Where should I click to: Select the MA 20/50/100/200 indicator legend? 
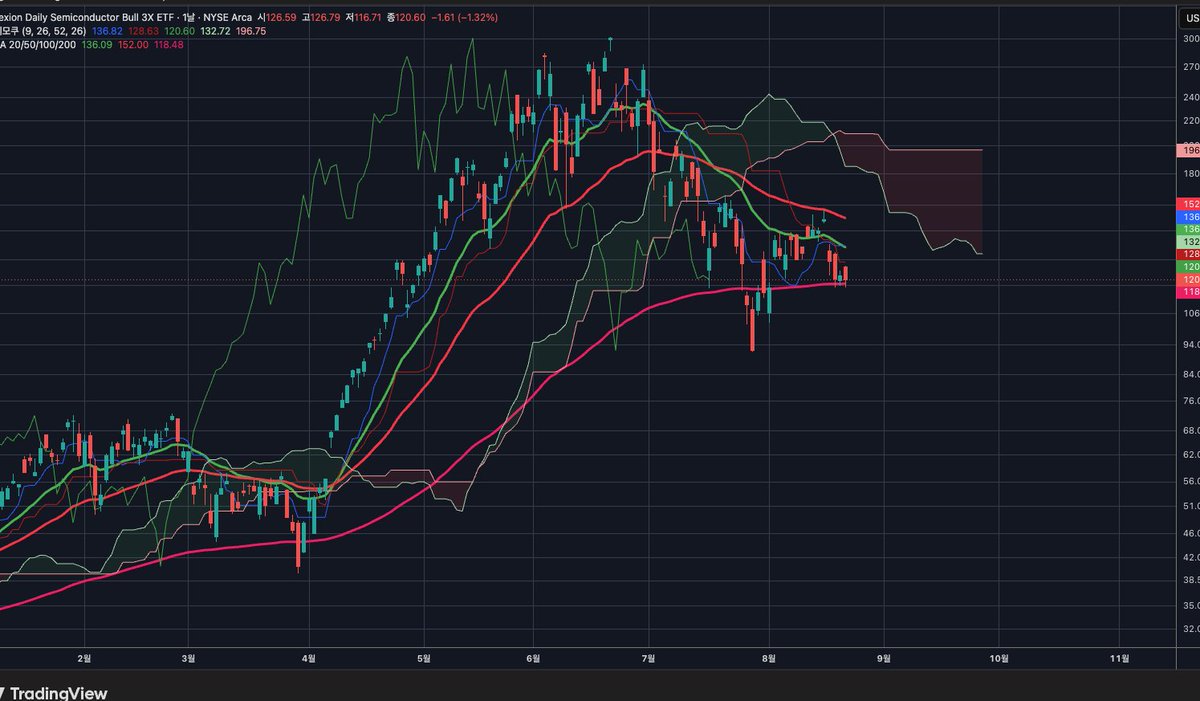pyautogui.click(x=38, y=45)
